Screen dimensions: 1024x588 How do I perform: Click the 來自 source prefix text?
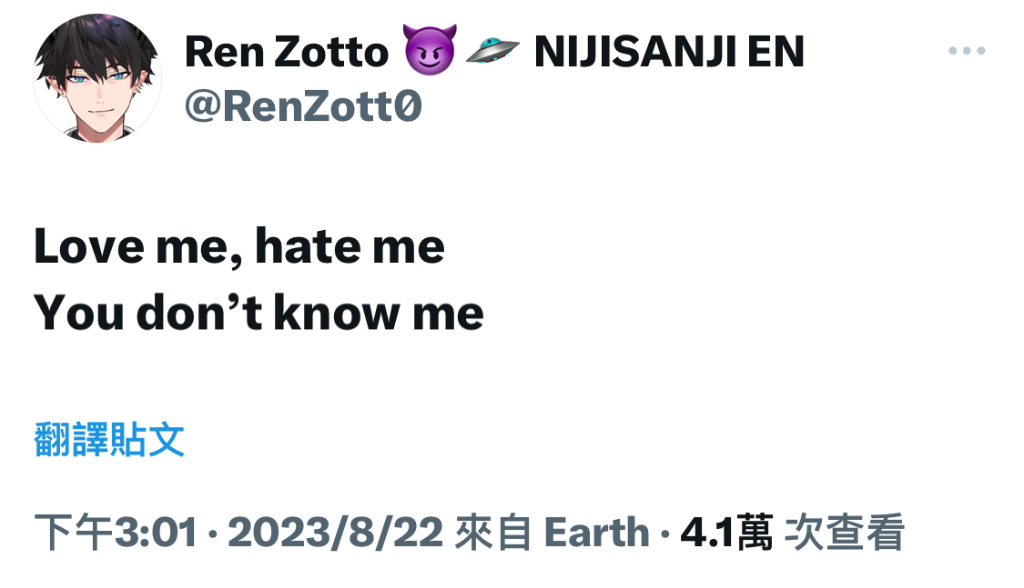coord(493,532)
